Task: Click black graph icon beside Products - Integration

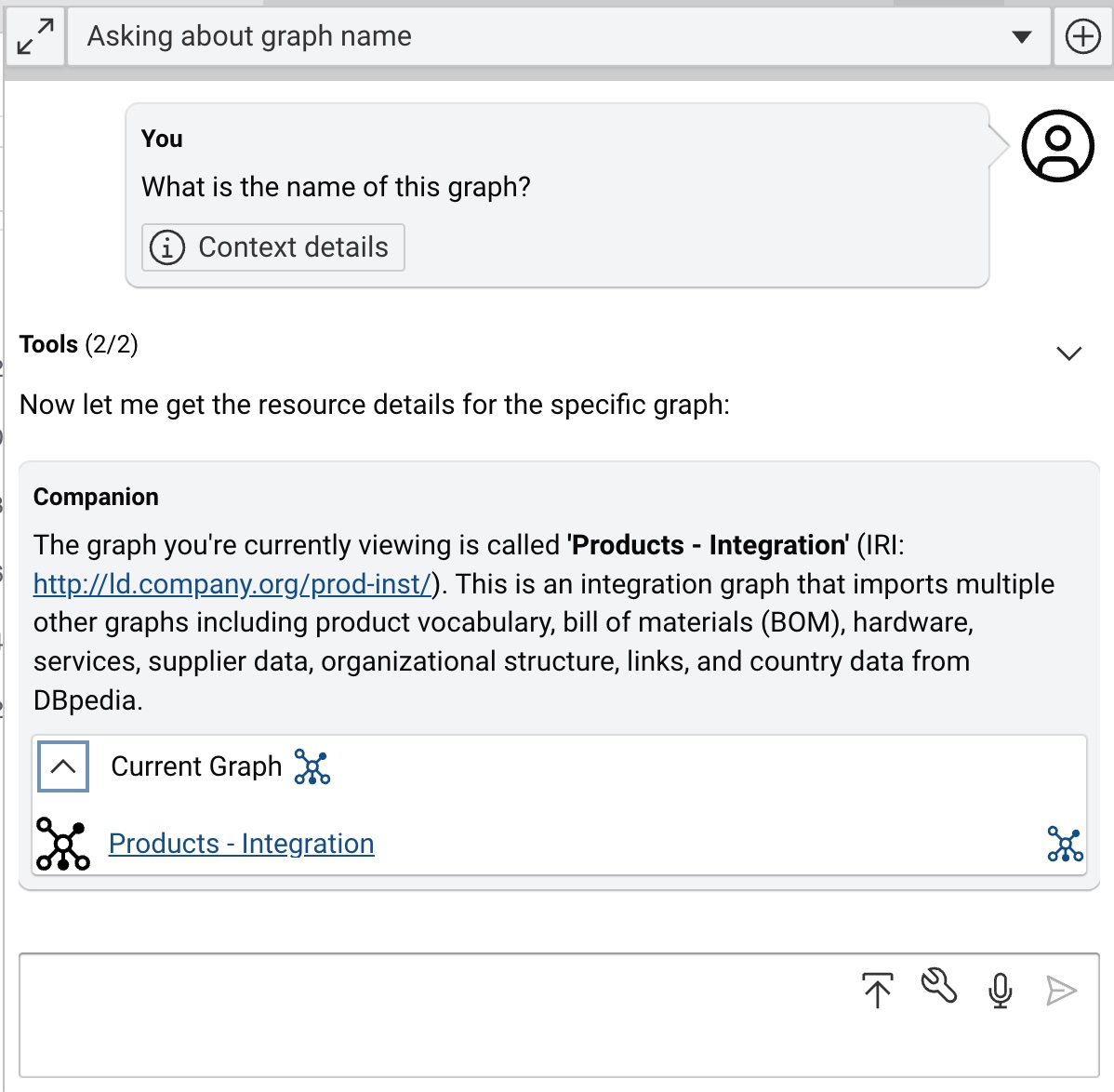Action: (62, 844)
